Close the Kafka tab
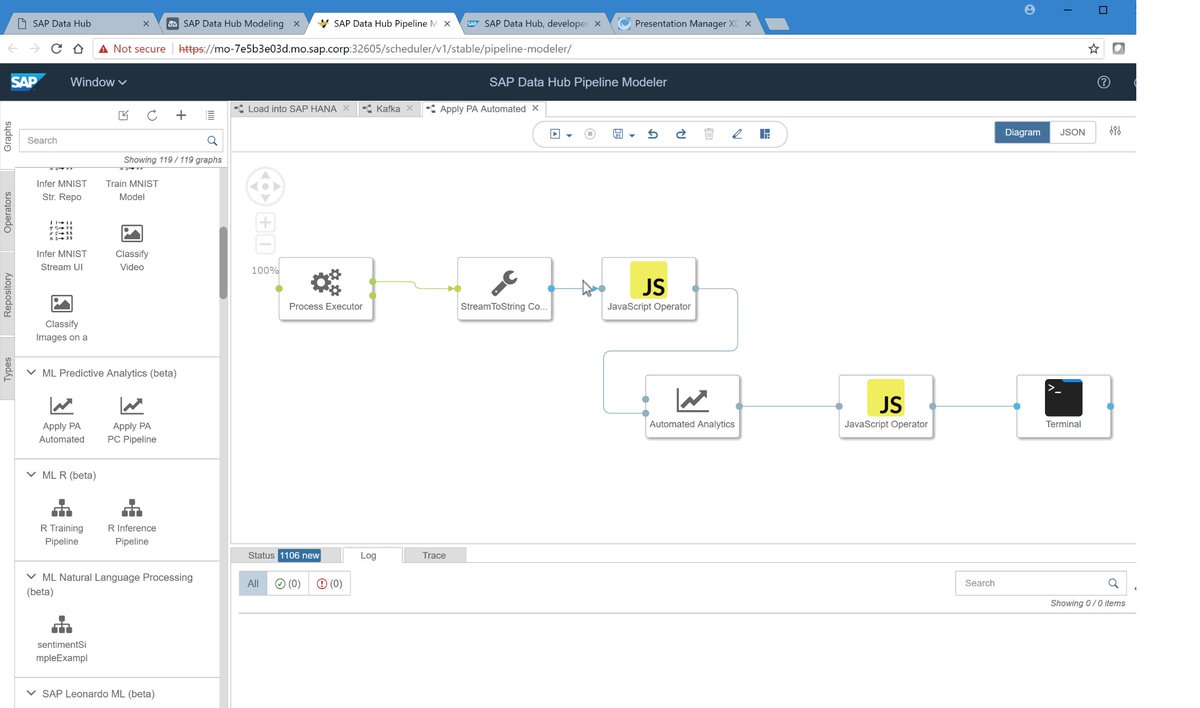 (x=410, y=109)
